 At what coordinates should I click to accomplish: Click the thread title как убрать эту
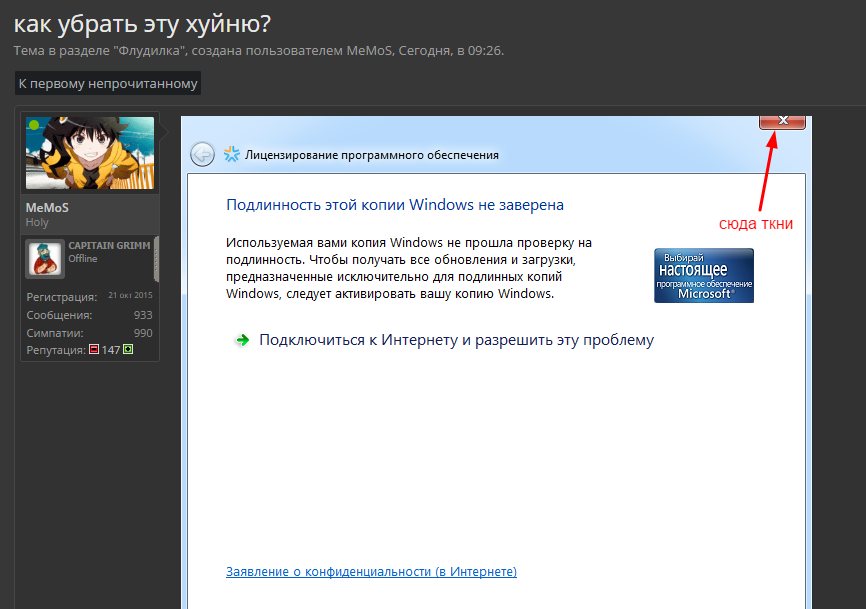point(142,24)
